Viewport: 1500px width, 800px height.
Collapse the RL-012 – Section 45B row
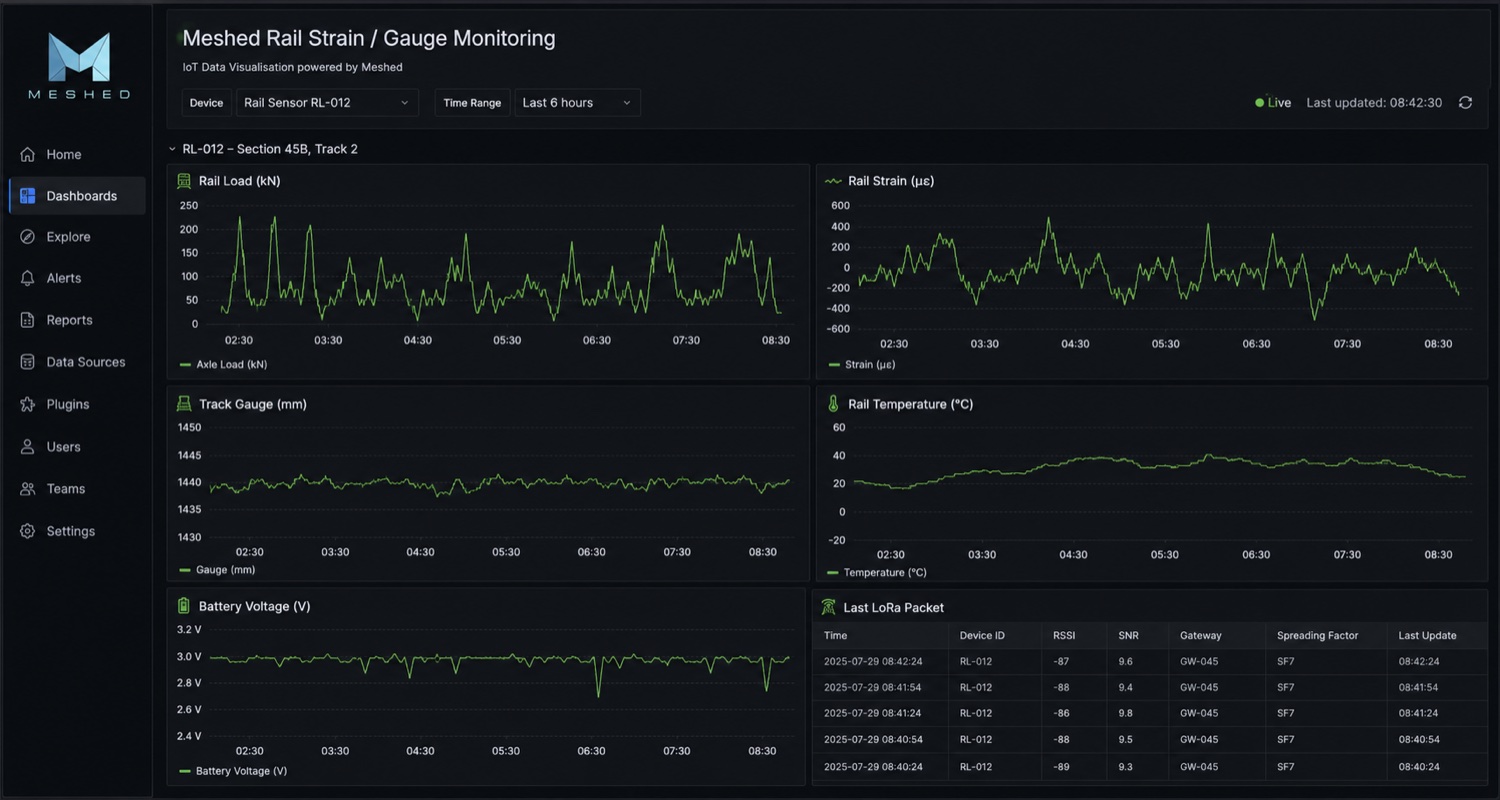(x=172, y=149)
